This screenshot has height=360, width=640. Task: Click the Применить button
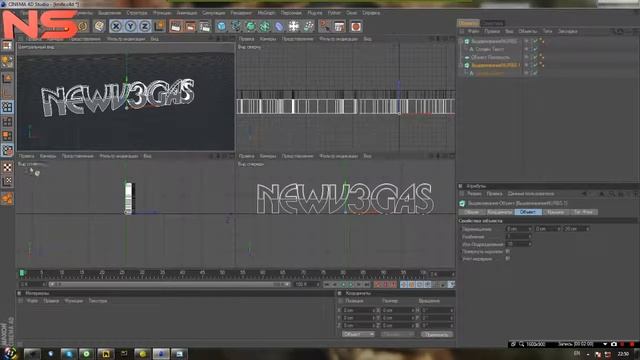pos(436,334)
